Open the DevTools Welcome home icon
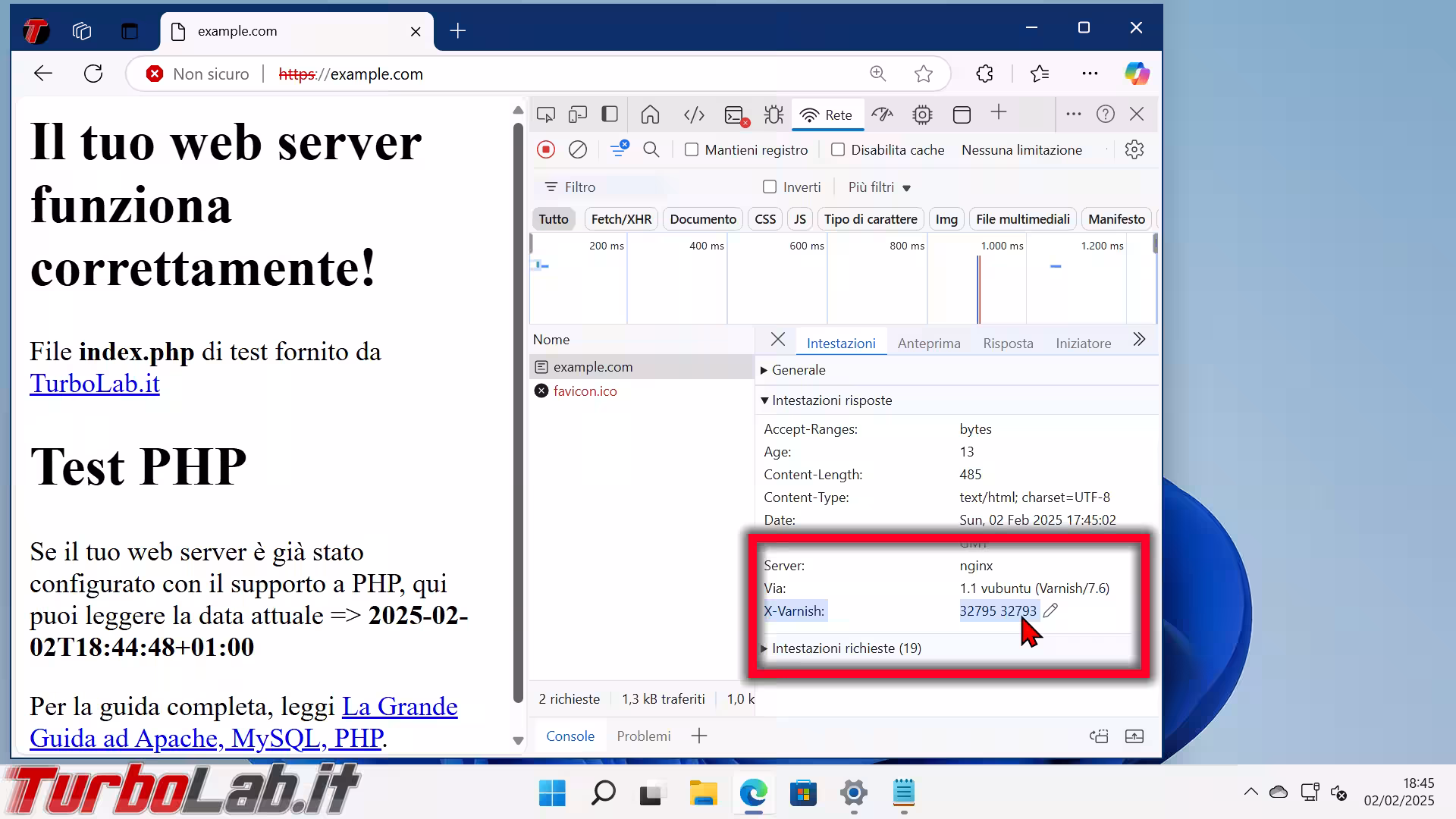The image size is (1456, 819). (x=650, y=115)
